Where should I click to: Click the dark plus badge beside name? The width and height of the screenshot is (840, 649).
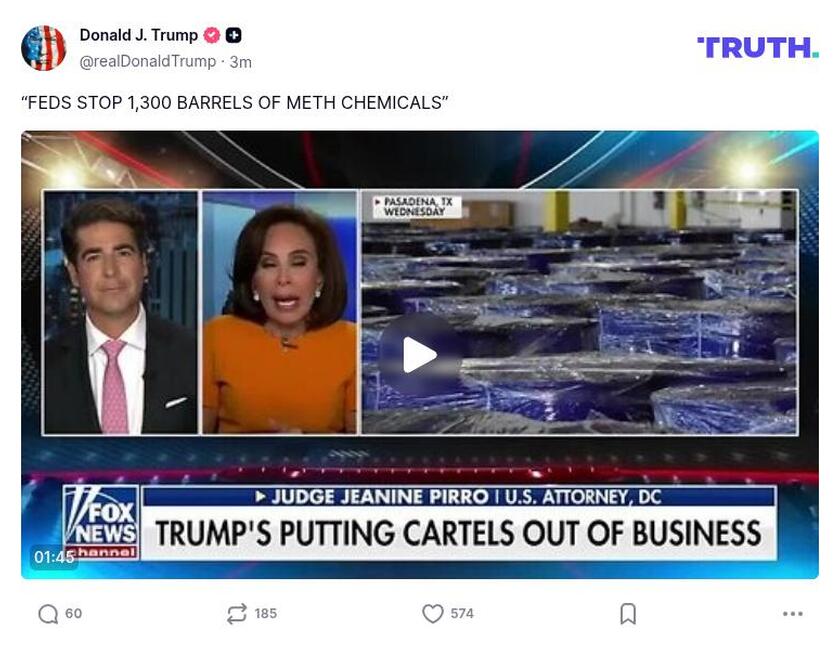tap(233, 35)
